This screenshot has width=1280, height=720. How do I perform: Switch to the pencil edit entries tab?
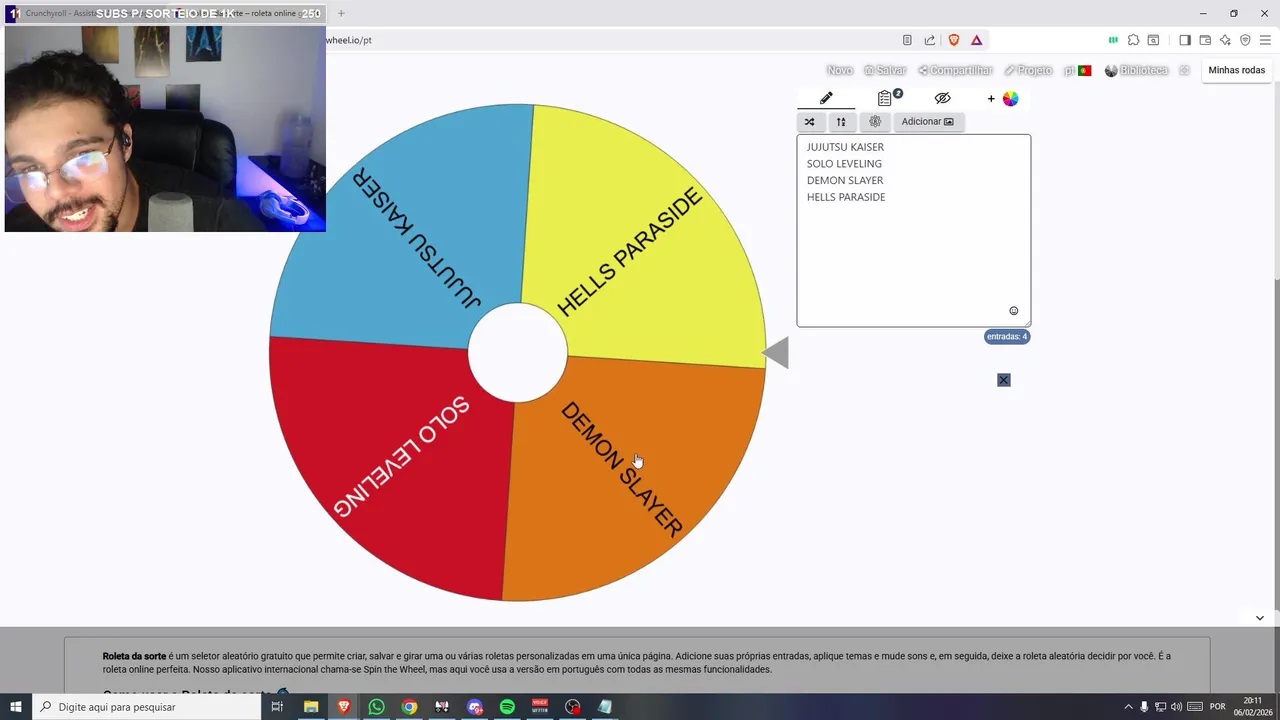click(x=826, y=98)
